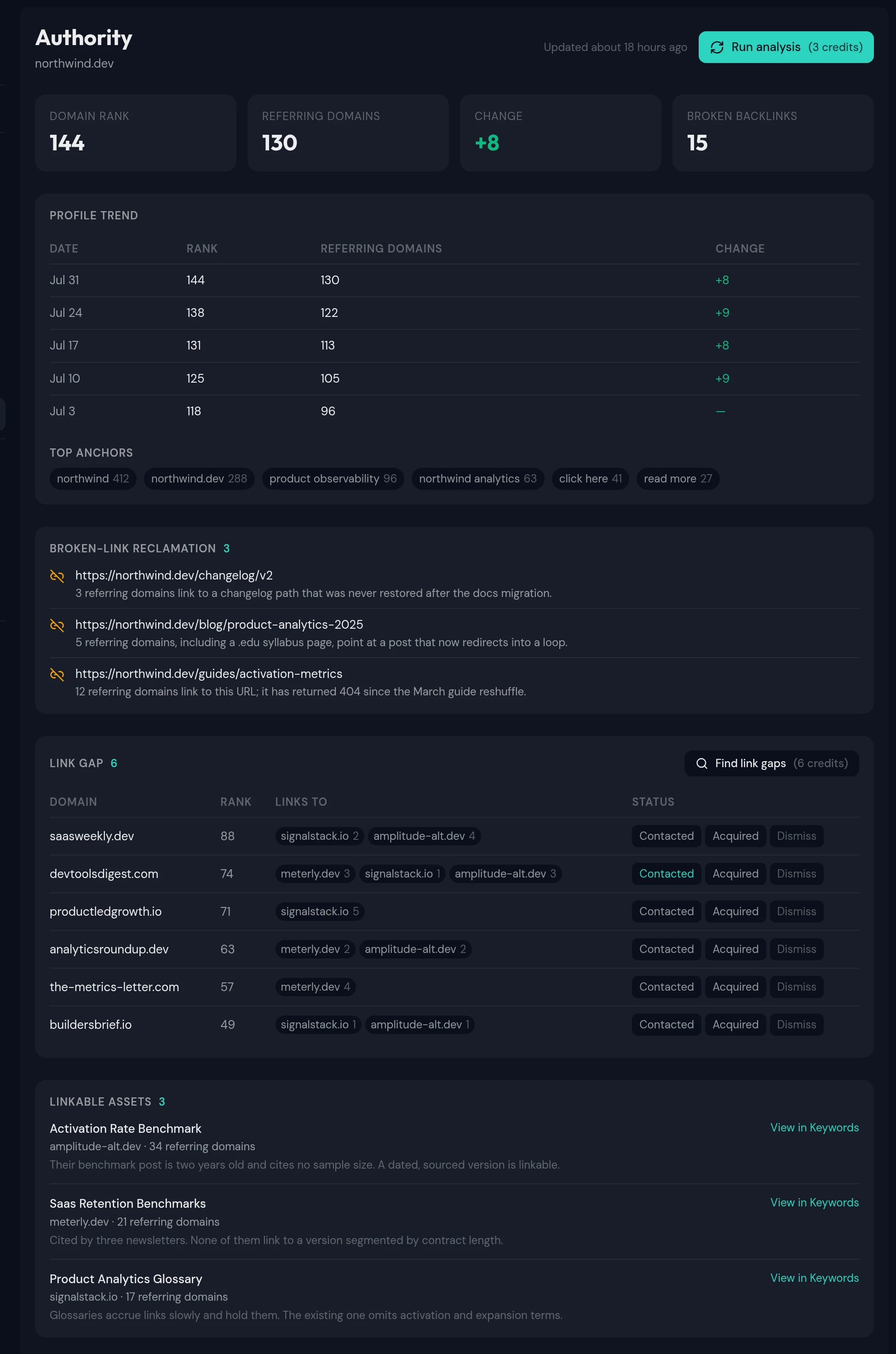This screenshot has width=896, height=1354.
Task: Click broken-link icon beside product-analytics-2025 URL
Action: coord(57,625)
